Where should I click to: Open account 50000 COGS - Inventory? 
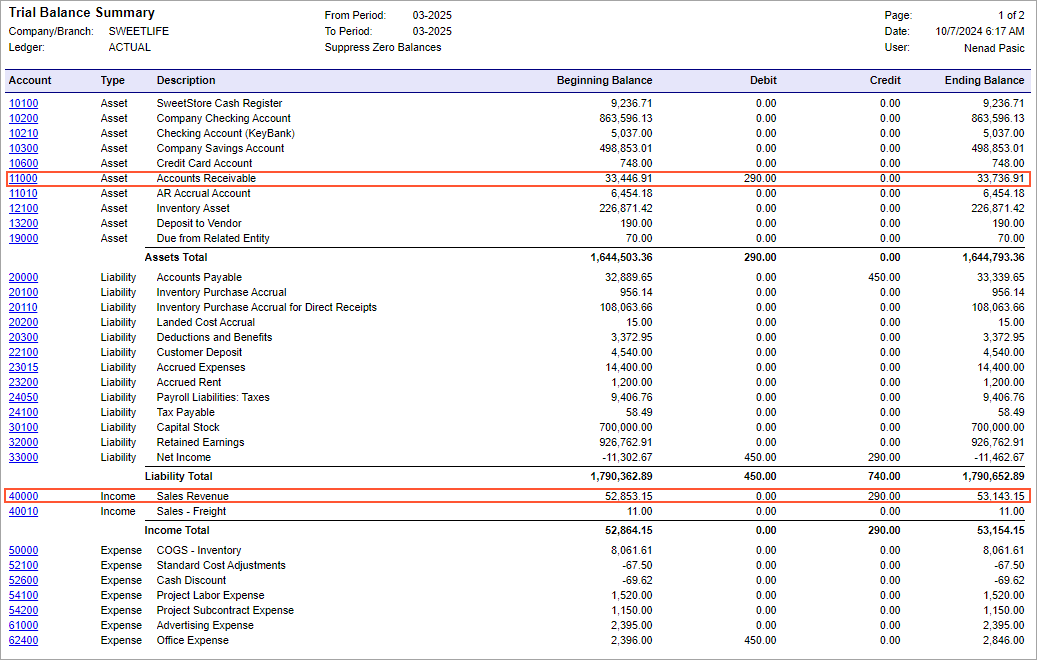coord(23,550)
